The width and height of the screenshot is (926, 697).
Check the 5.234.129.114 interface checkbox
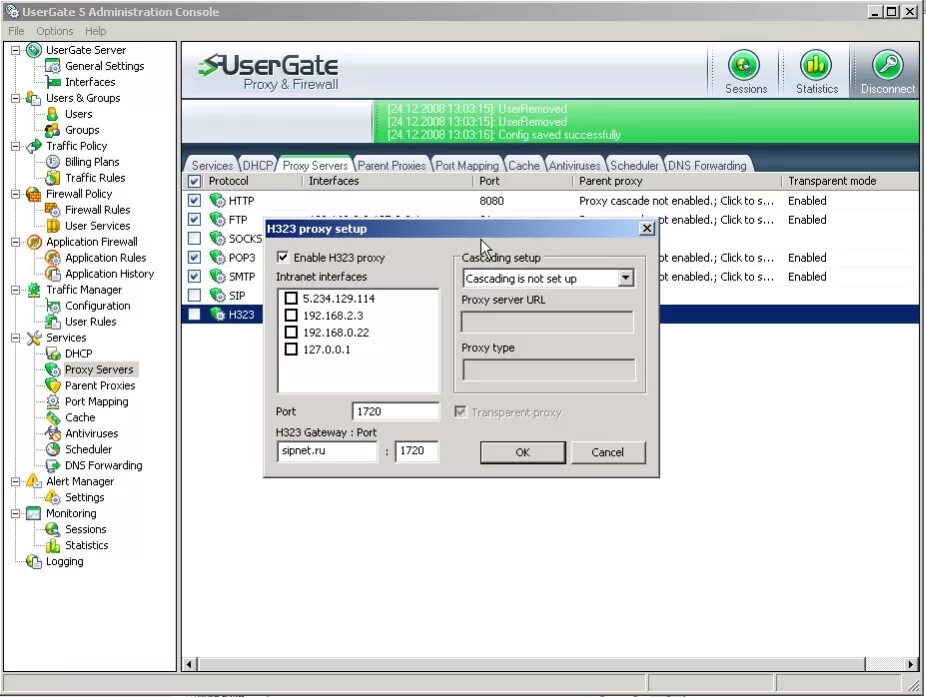(x=291, y=298)
